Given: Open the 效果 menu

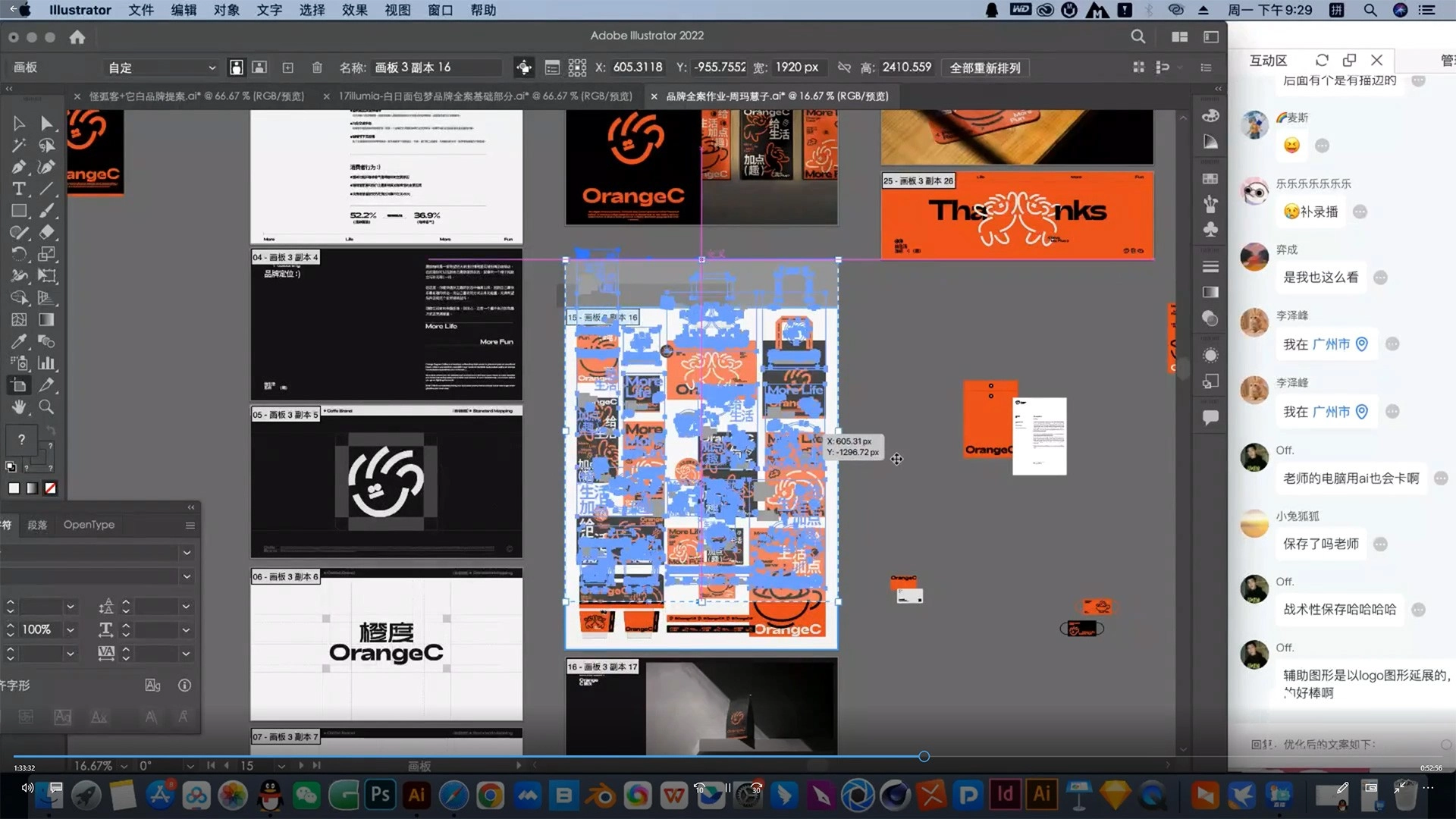Looking at the screenshot, I should point(354,10).
